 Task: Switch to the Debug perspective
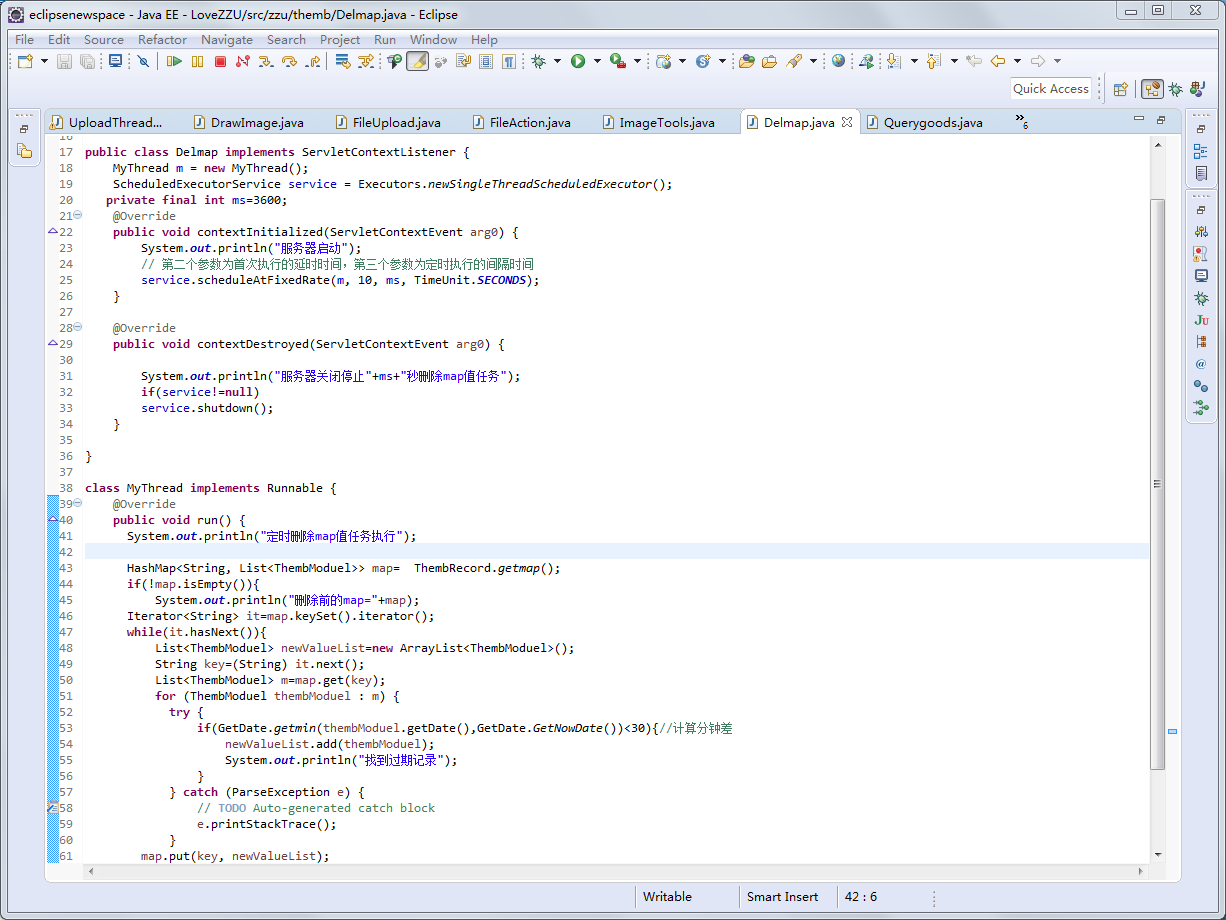tap(1175, 89)
